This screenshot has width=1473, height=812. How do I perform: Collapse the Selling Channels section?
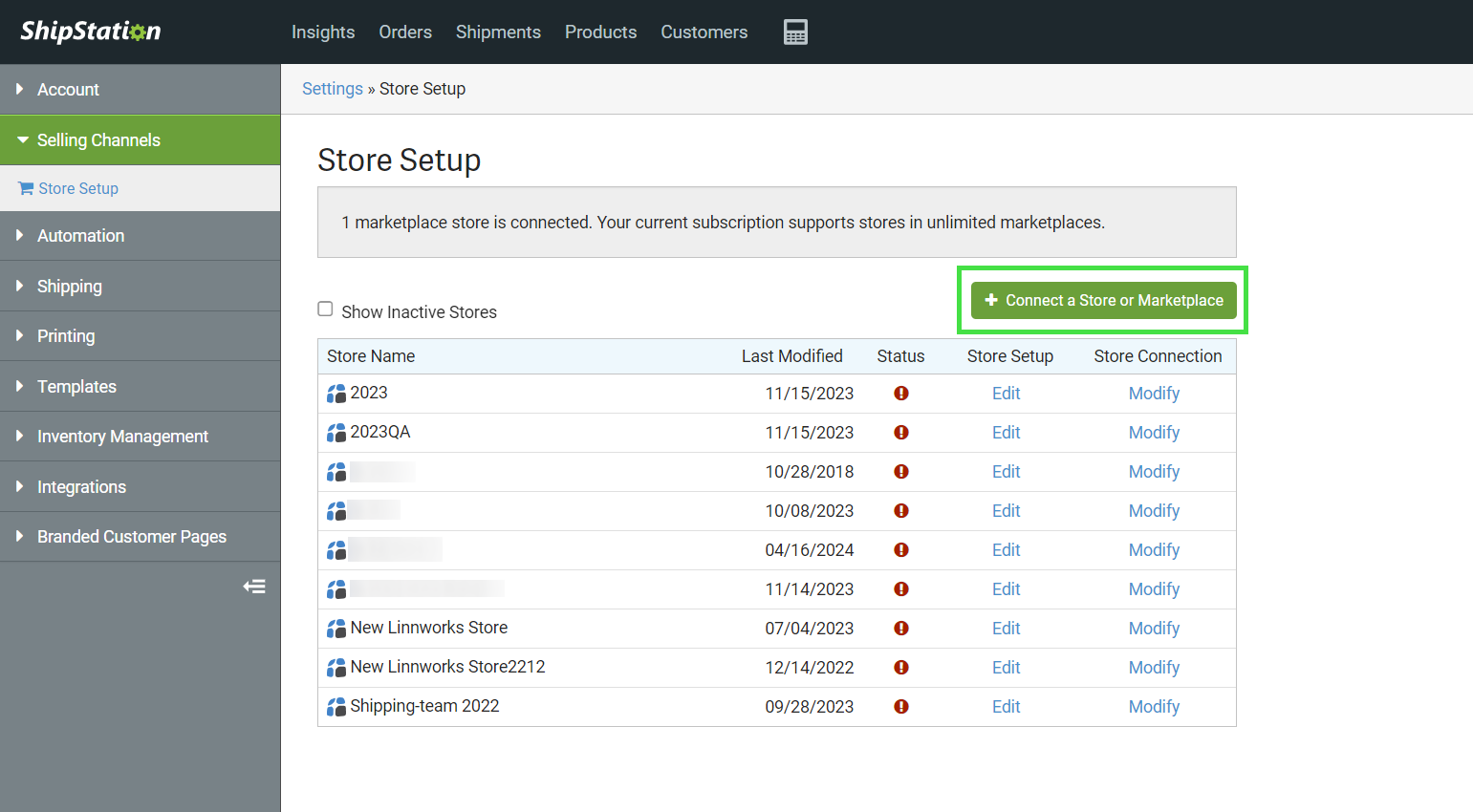[x=98, y=140]
